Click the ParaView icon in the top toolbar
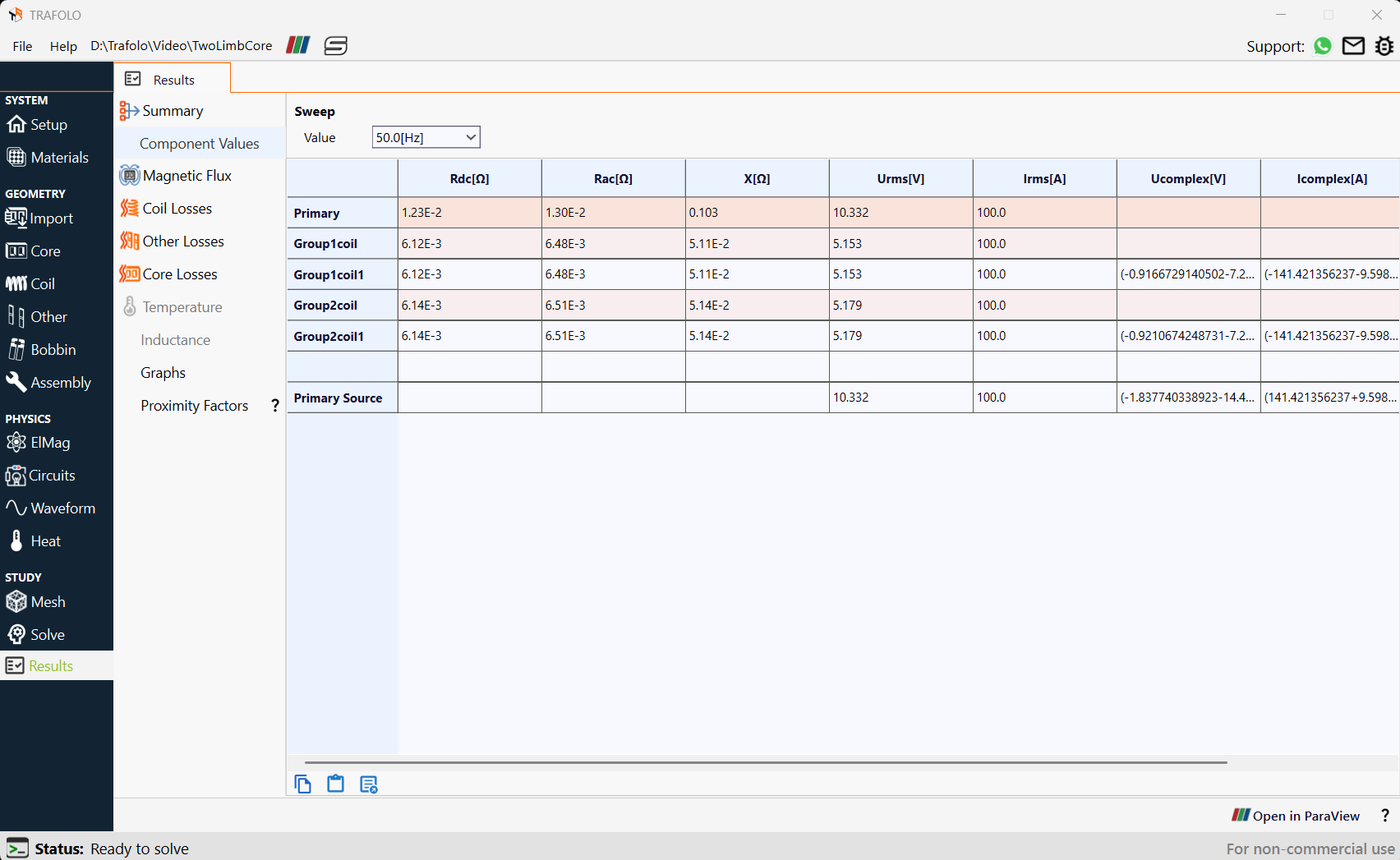This screenshot has height=860, width=1400. [298, 45]
